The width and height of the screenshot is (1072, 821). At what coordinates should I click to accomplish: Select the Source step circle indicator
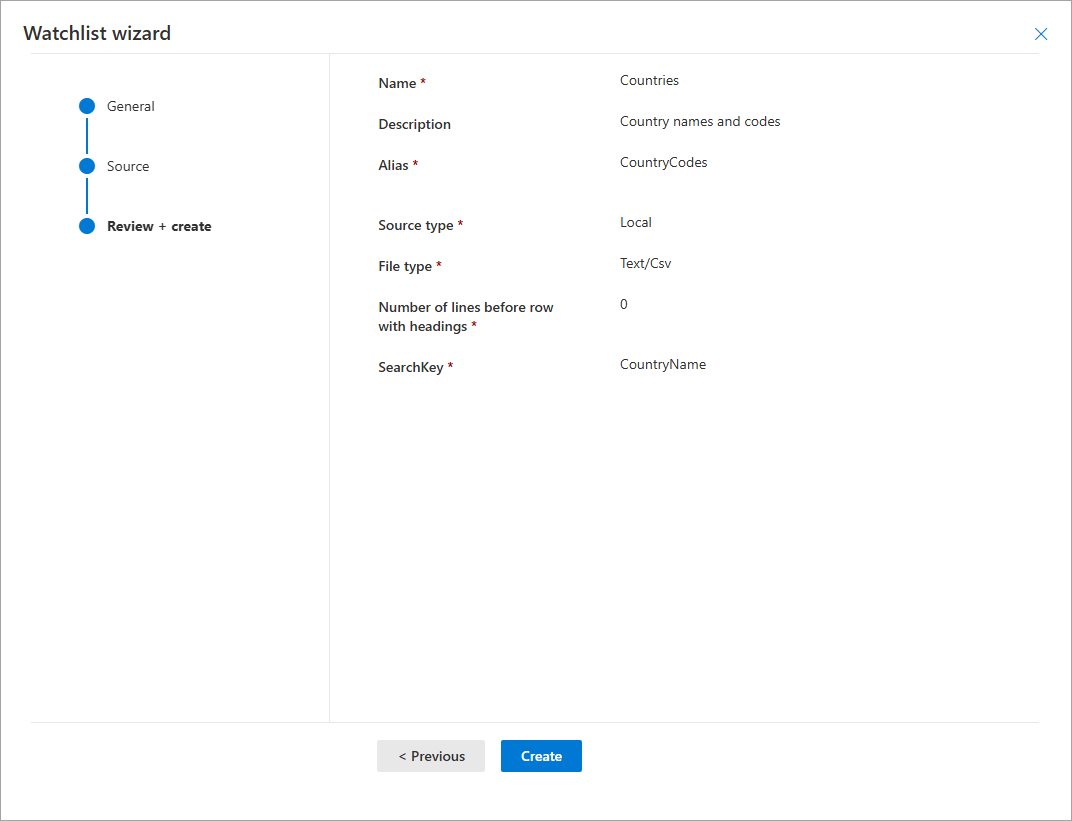[x=87, y=166]
